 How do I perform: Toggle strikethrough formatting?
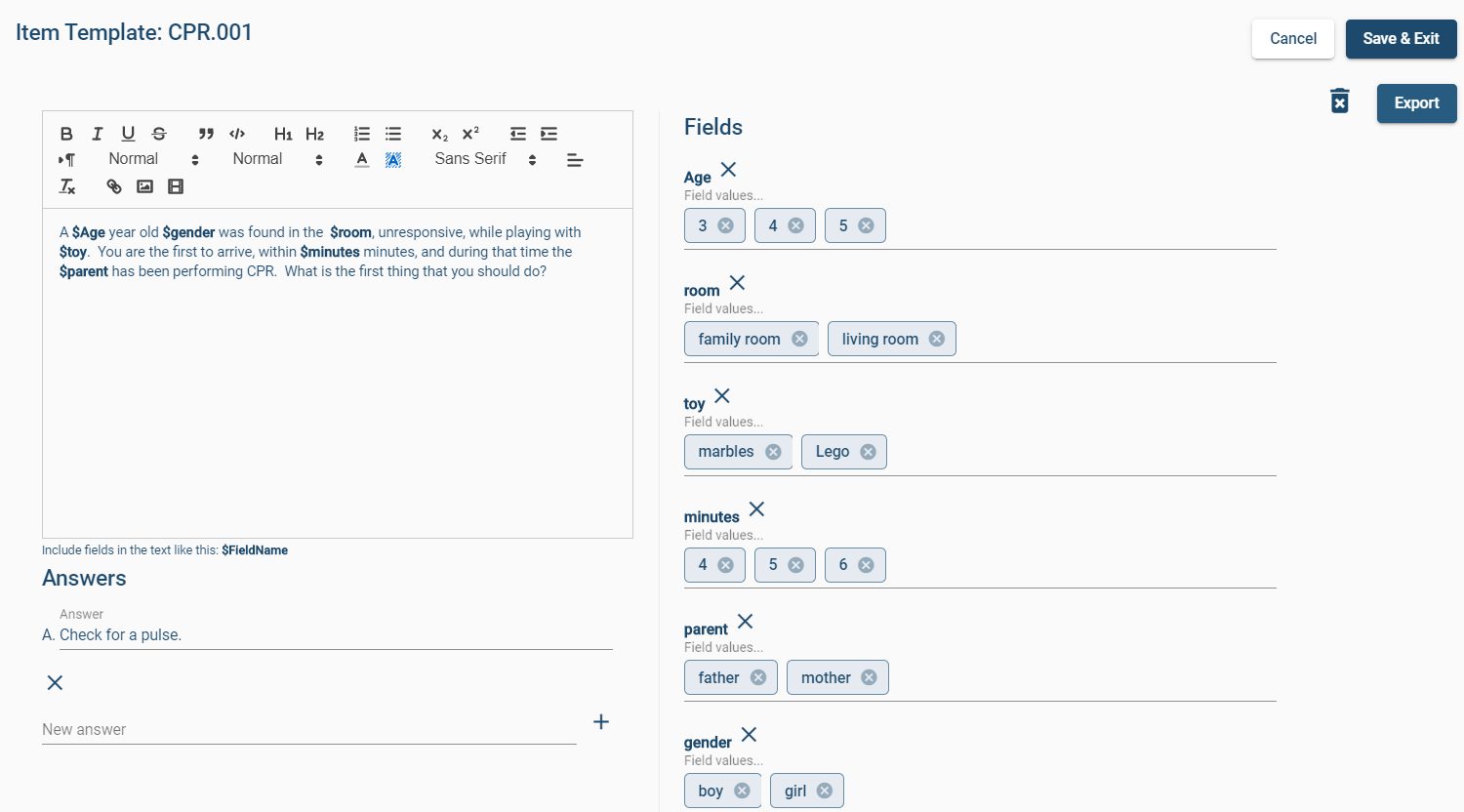(159, 134)
